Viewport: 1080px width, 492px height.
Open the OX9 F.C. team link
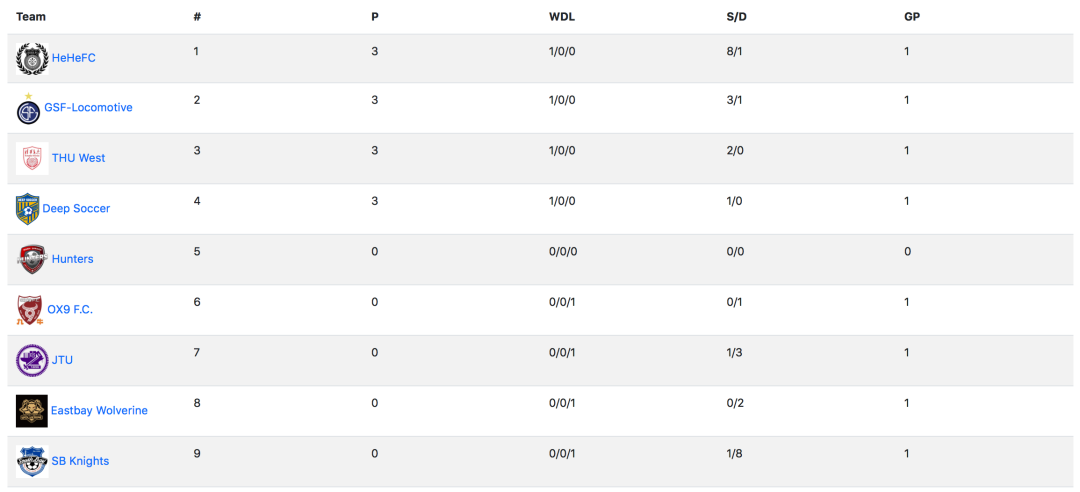pos(70,309)
